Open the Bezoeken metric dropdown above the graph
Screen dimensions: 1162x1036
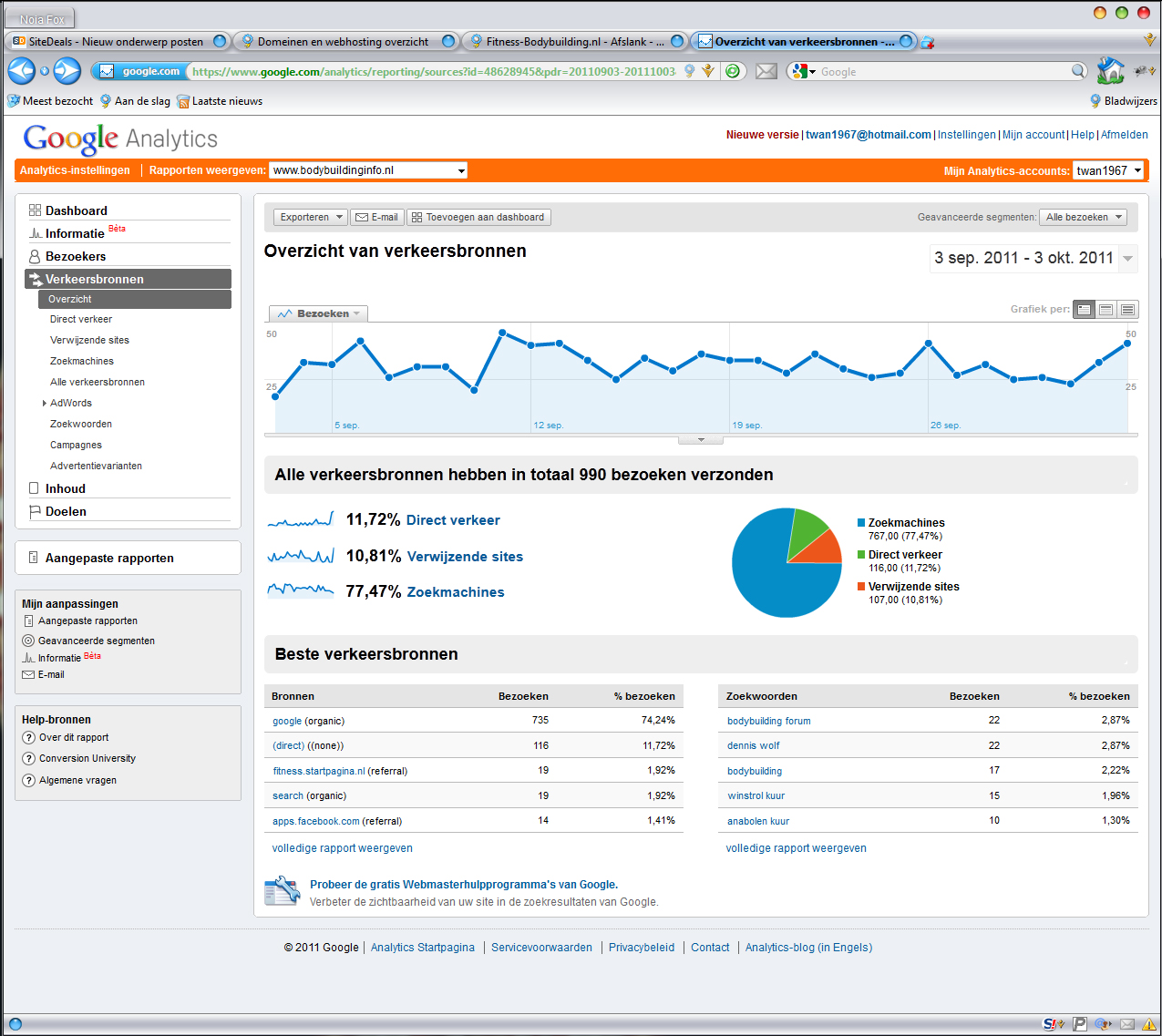pyautogui.click(x=318, y=313)
